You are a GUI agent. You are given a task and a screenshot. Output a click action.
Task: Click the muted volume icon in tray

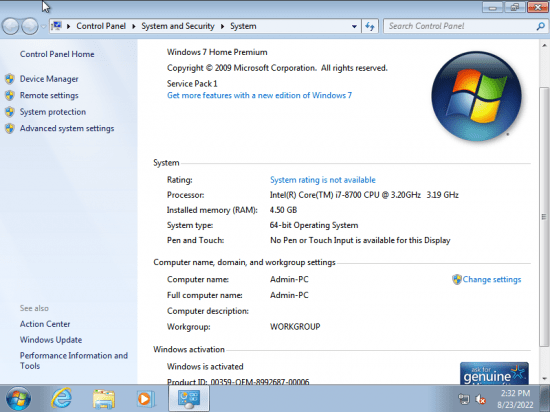480,399
